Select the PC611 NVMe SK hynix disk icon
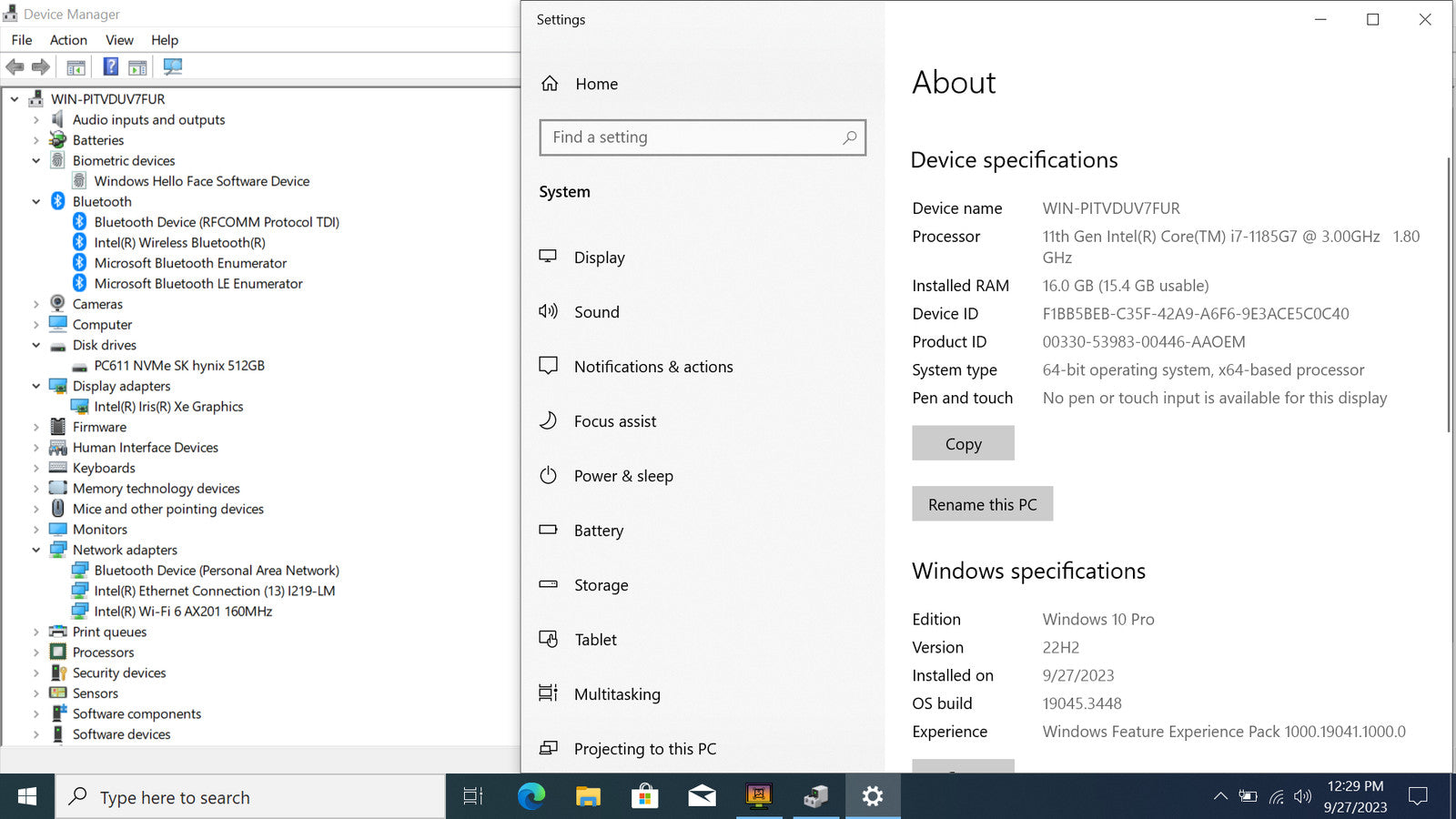This screenshot has height=819, width=1456. (x=80, y=366)
